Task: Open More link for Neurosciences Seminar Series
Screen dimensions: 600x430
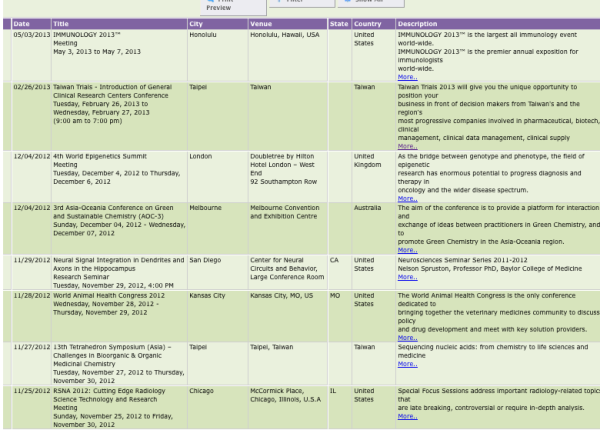Action: [x=406, y=277]
